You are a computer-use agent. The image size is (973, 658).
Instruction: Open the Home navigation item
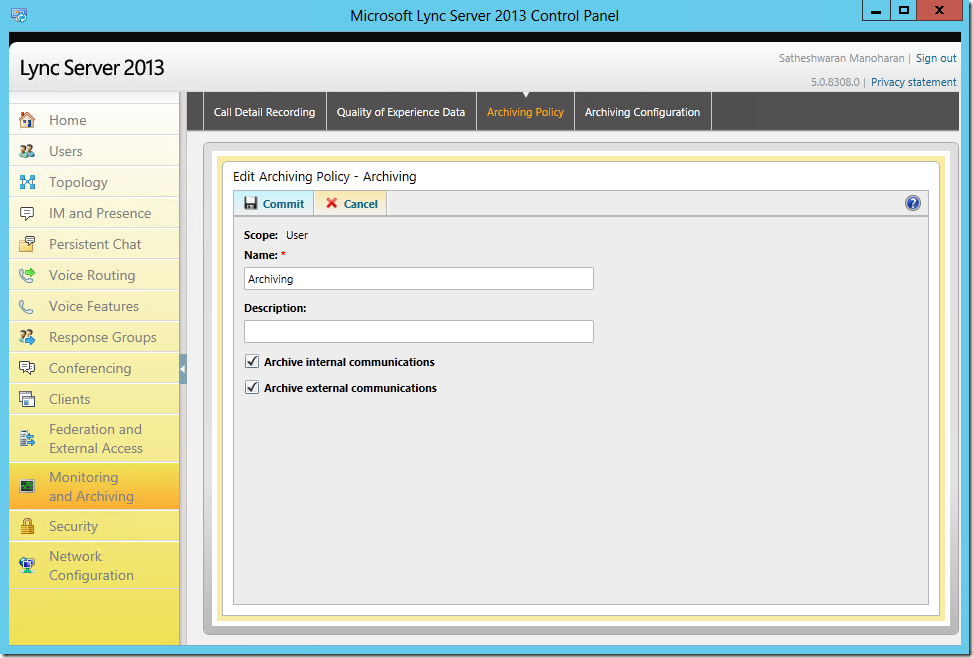(94, 120)
